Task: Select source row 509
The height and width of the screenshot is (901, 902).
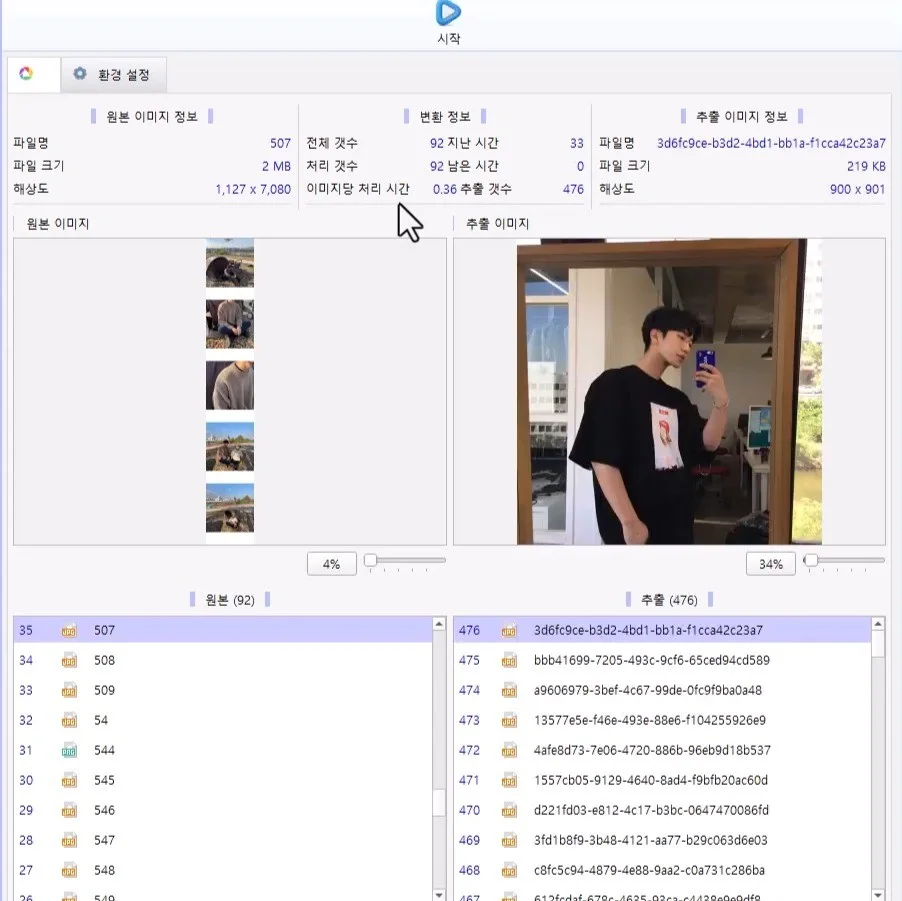Action: (223, 690)
